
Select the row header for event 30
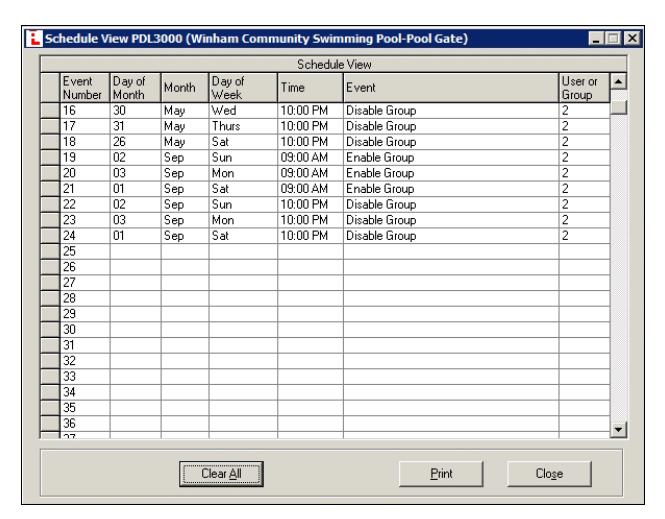[50, 330]
